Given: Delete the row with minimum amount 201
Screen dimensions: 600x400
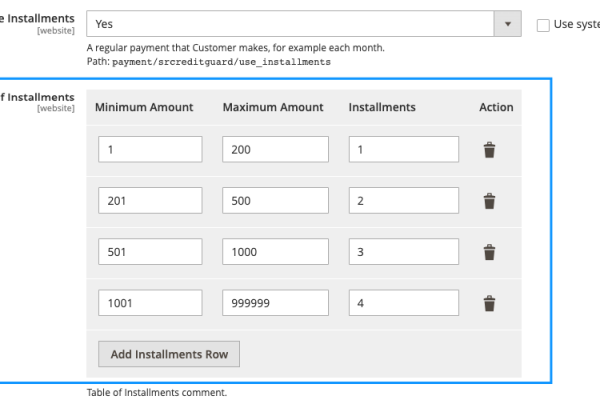Looking at the screenshot, I should pyautogui.click(x=489, y=201).
